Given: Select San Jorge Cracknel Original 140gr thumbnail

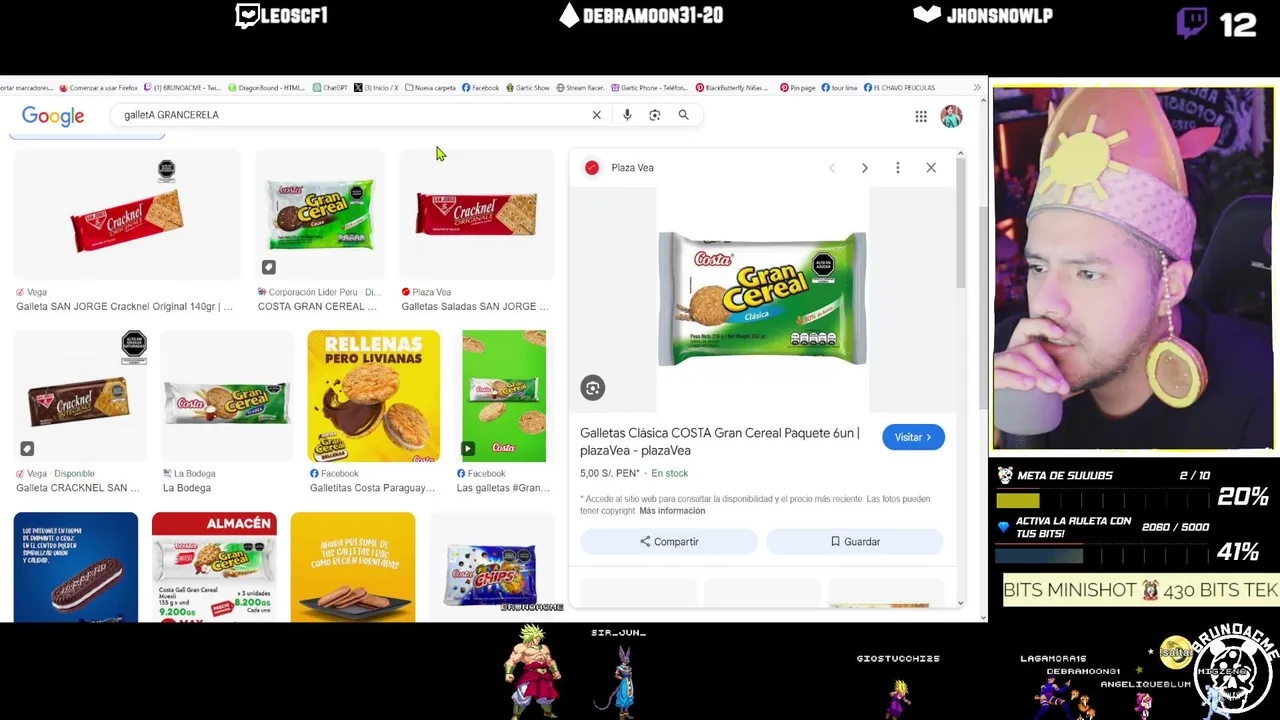Looking at the screenshot, I should coord(127,215).
